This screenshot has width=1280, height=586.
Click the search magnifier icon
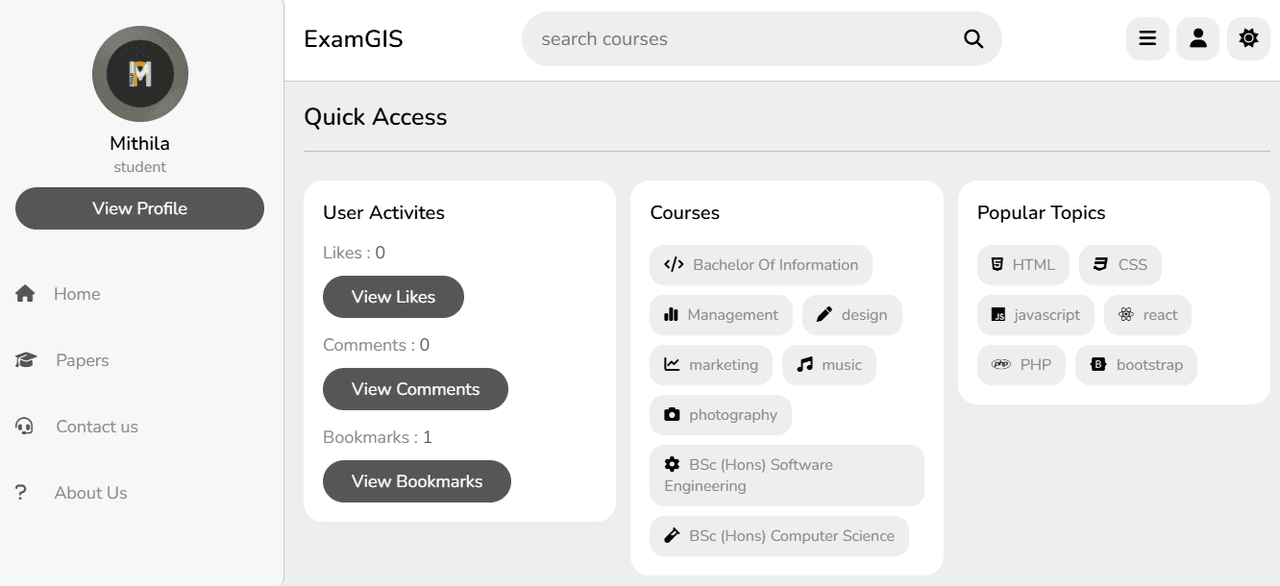pos(973,39)
